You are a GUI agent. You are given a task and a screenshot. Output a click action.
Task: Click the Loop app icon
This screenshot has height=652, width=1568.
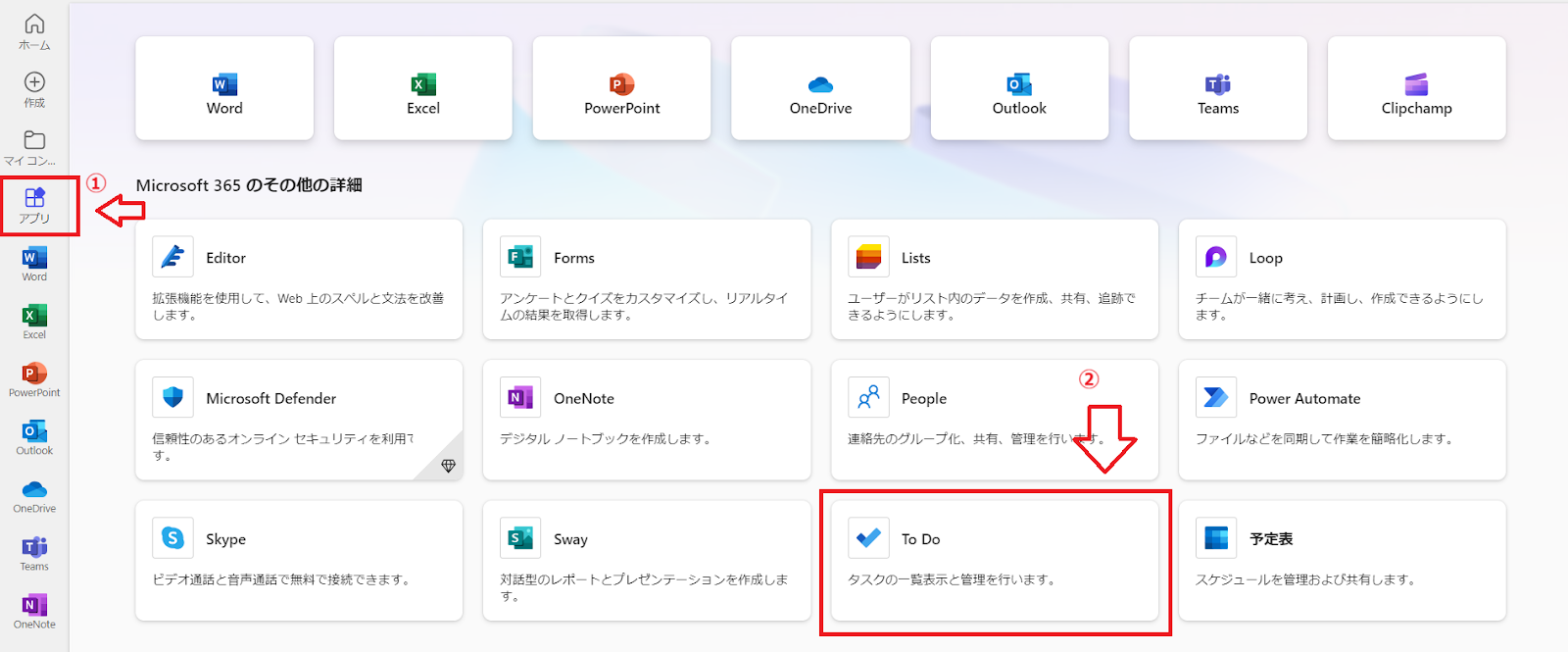point(1216,257)
